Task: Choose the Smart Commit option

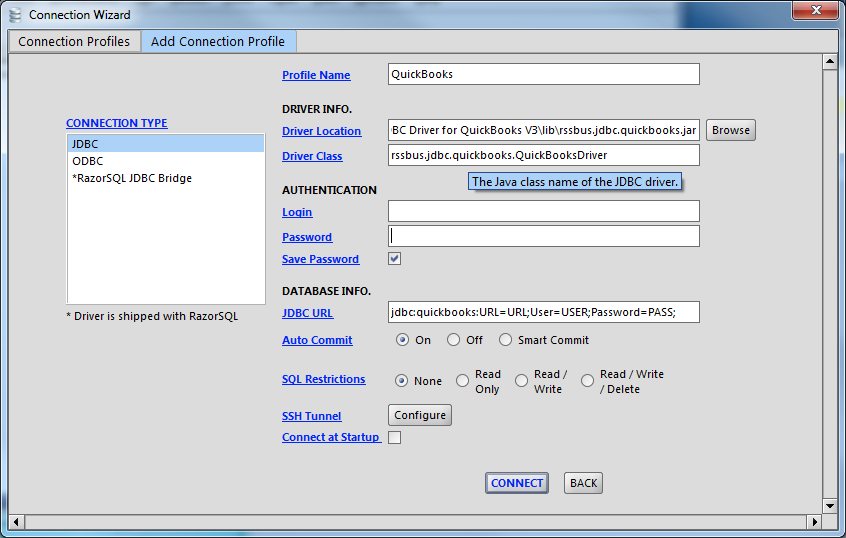Action: tap(505, 340)
